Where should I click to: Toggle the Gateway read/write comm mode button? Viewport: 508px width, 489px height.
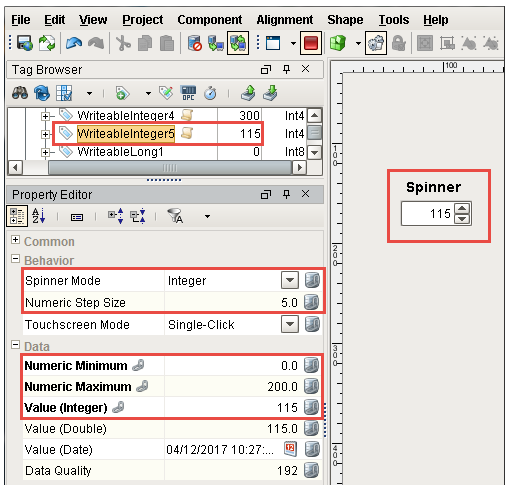click(x=238, y=43)
